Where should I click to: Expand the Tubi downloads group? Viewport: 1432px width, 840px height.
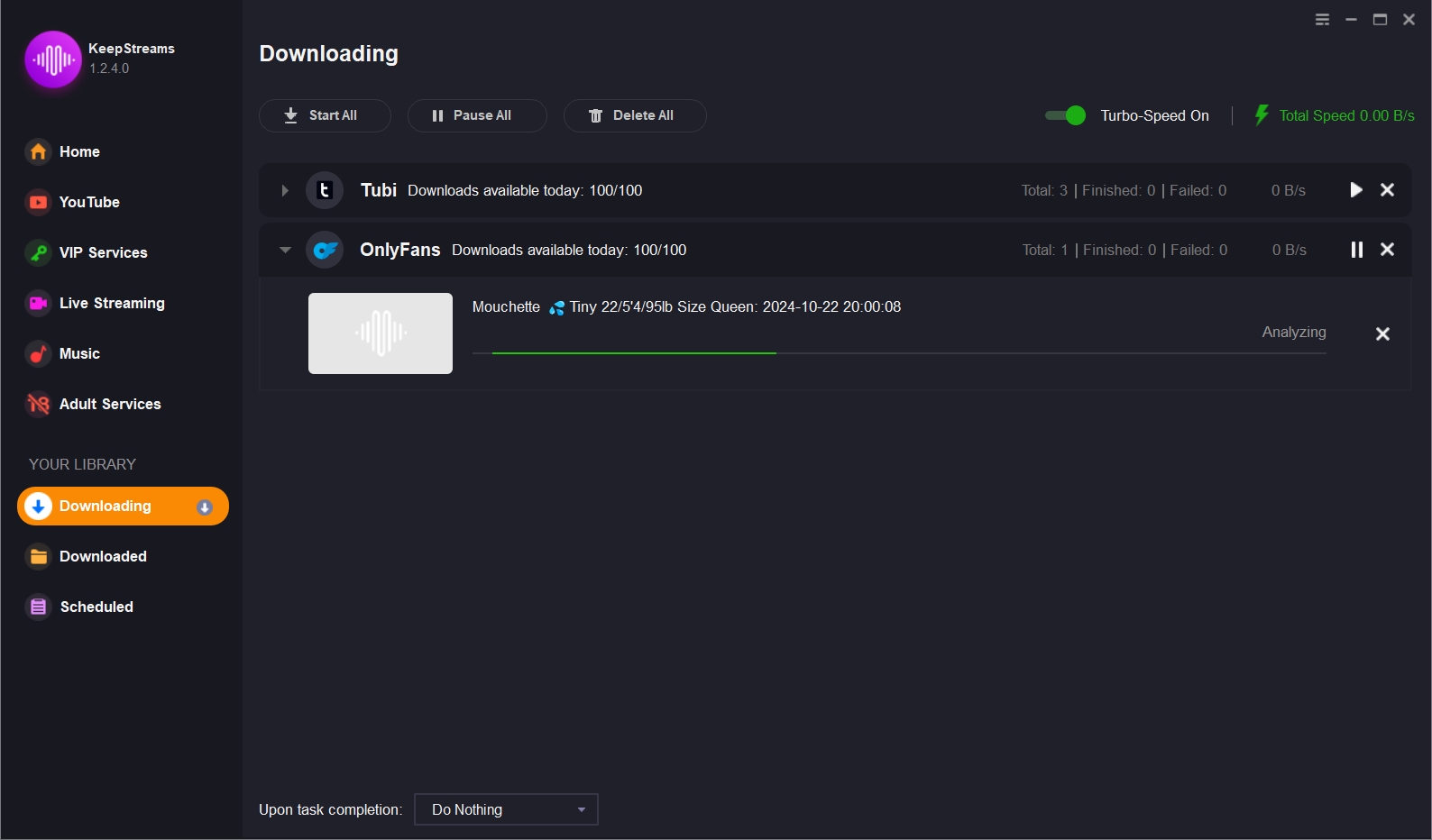click(x=285, y=190)
